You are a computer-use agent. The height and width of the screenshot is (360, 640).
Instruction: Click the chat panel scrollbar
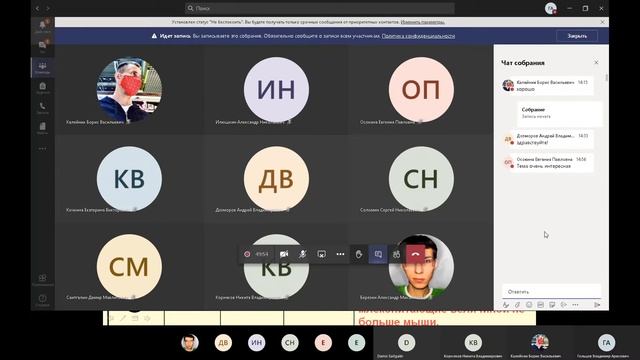click(x=606, y=77)
